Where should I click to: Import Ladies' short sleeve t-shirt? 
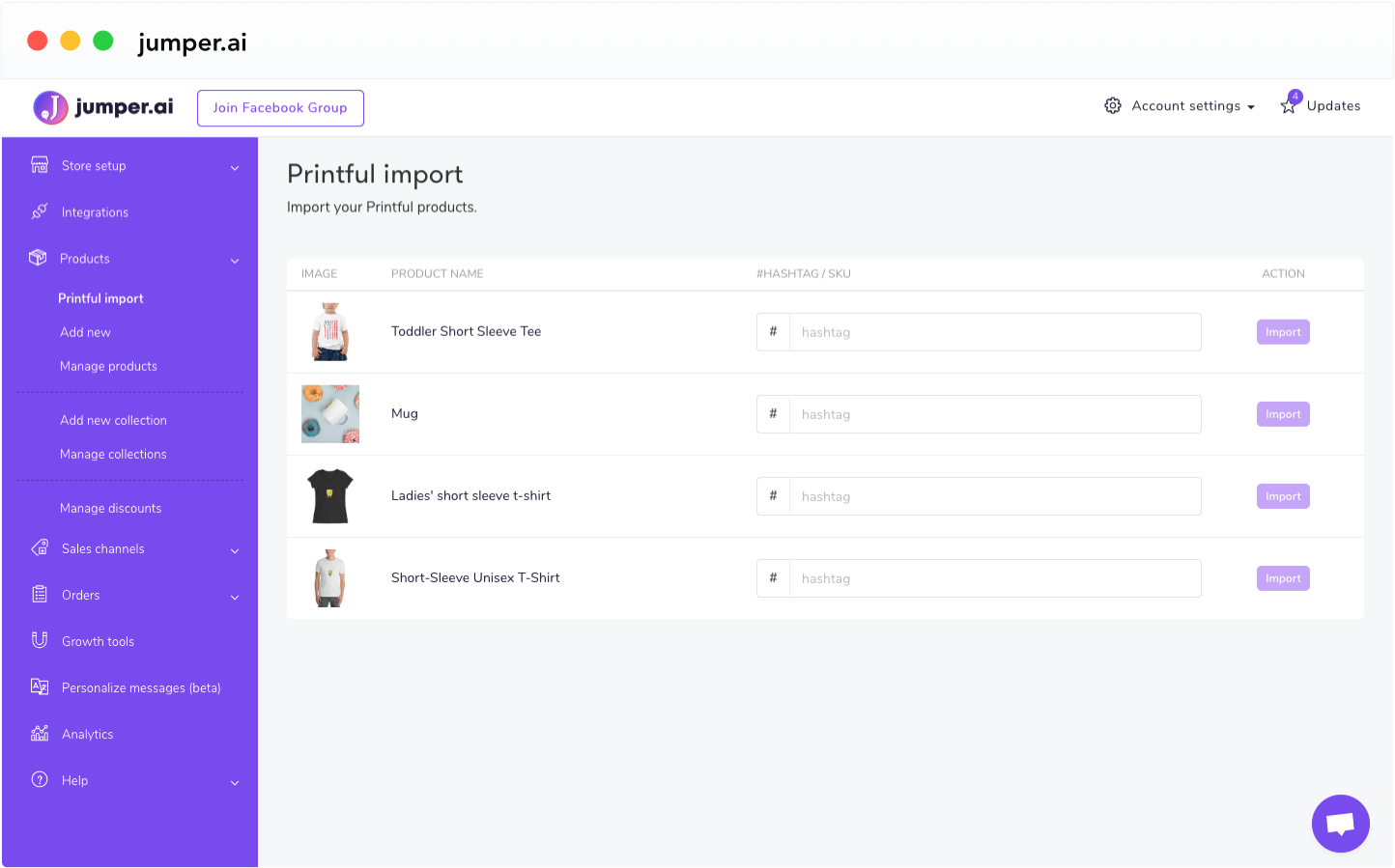[1283, 496]
